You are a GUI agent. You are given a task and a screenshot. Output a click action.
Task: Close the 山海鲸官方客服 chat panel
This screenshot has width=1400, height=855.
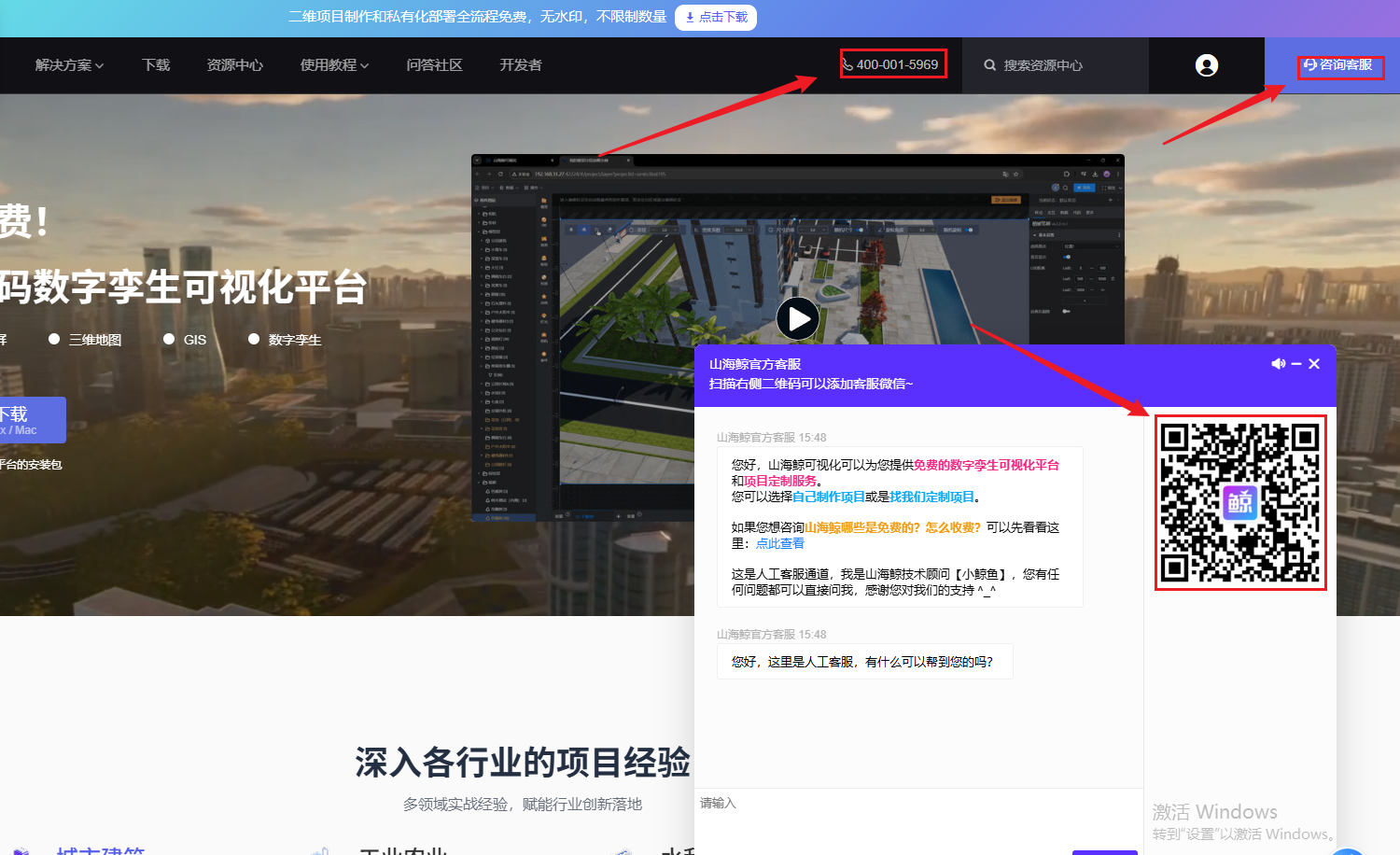1314,364
